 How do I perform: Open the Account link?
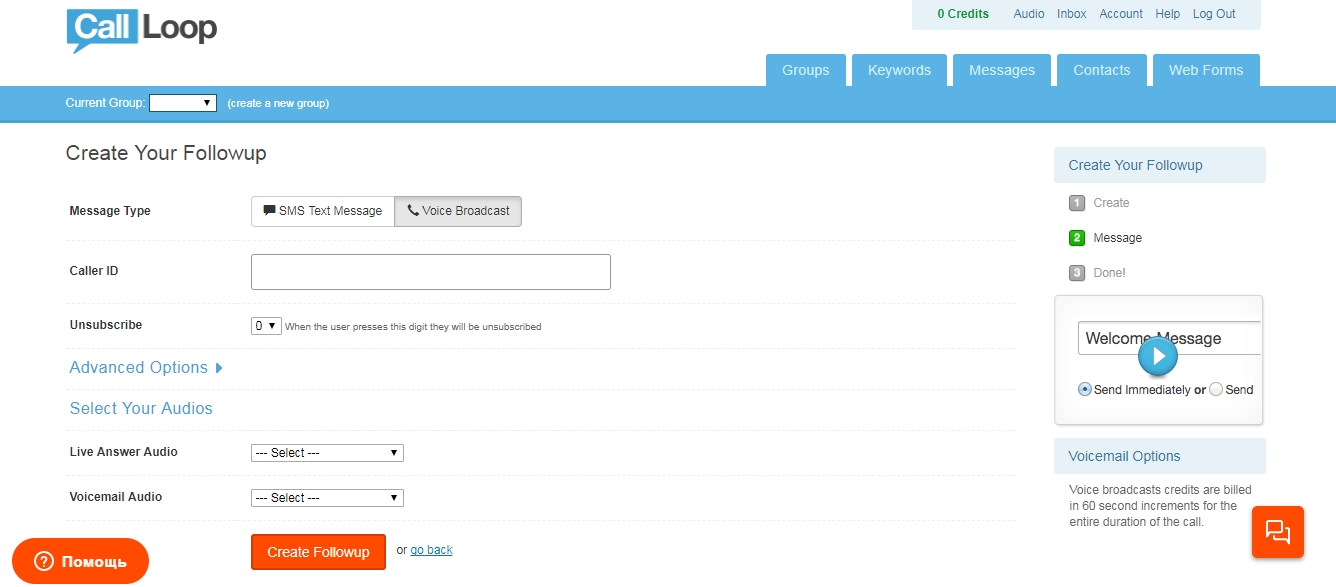click(1121, 14)
